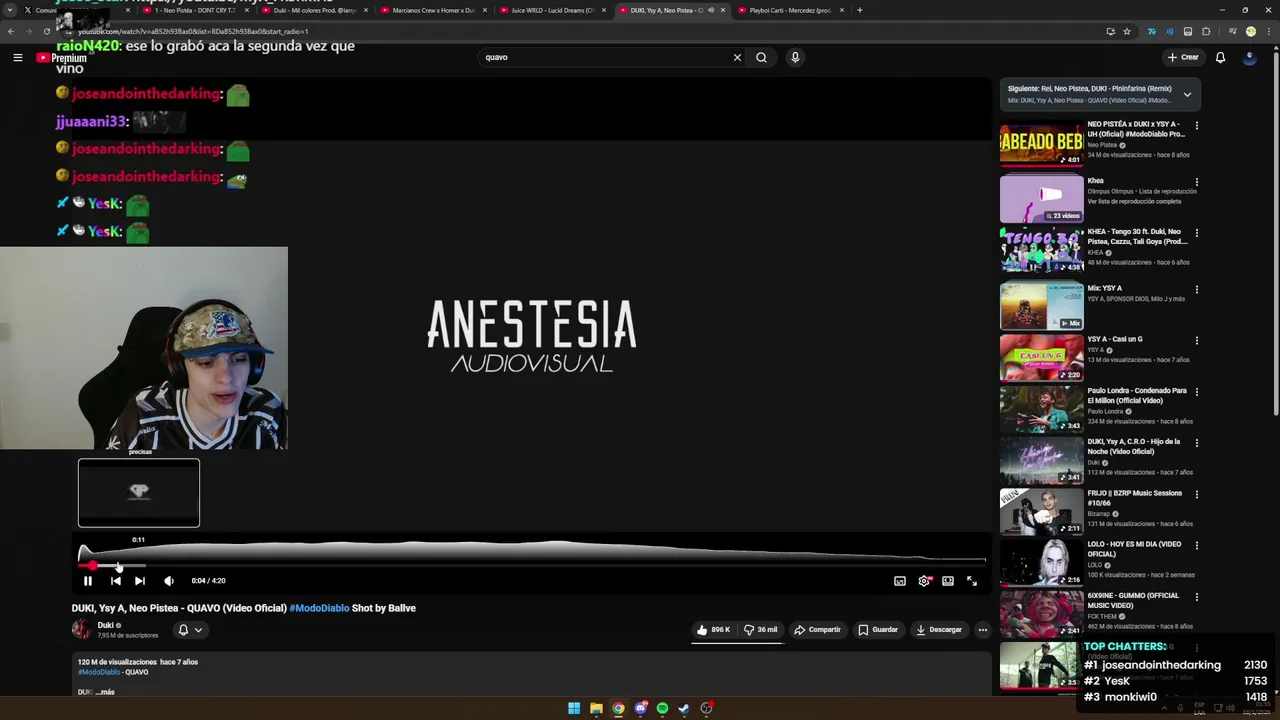Play Hijo de la Noche video
This screenshot has width=1280, height=720.
click(1041, 460)
